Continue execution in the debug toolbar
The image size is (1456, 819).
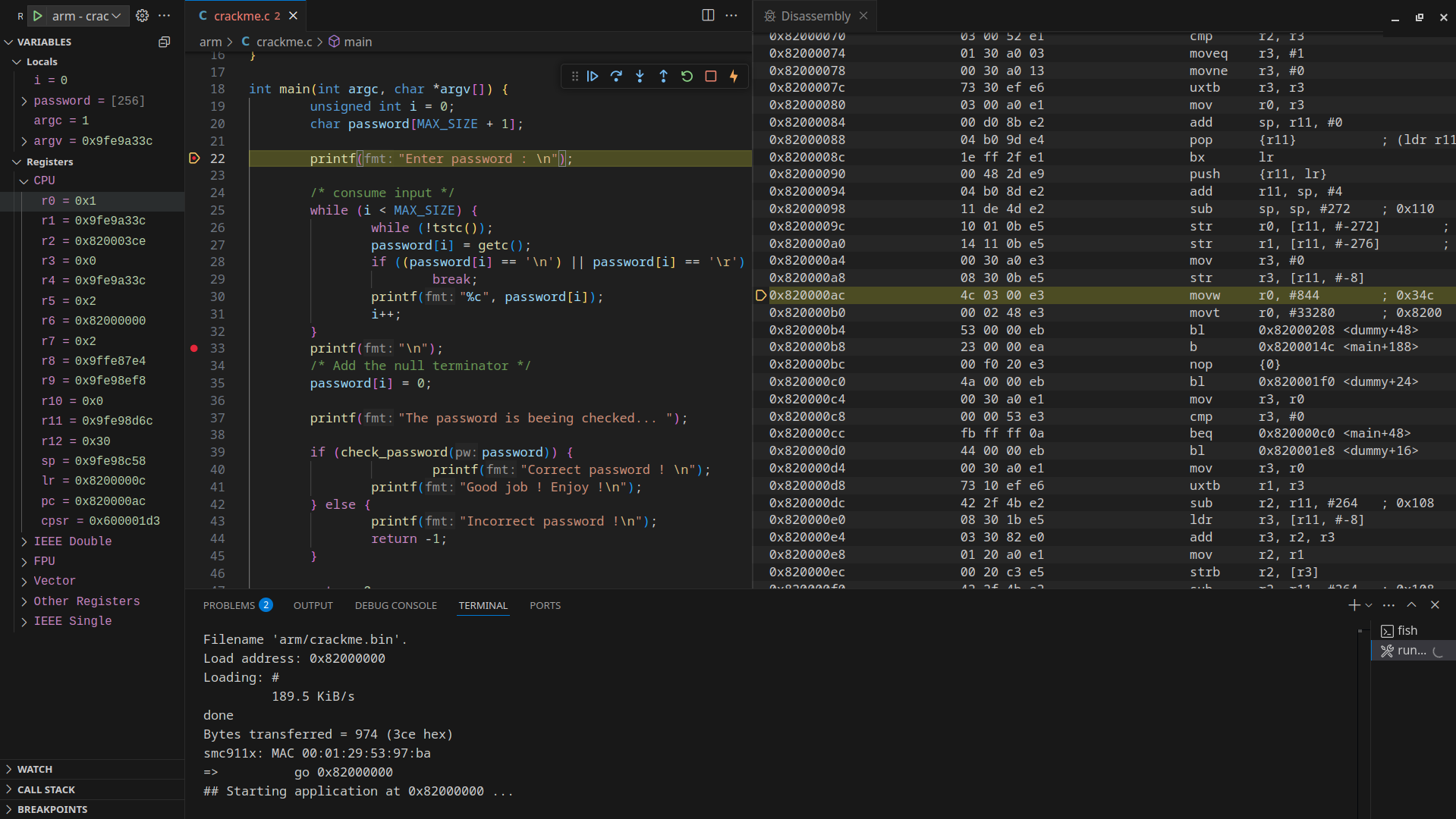click(x=593, y=76)
